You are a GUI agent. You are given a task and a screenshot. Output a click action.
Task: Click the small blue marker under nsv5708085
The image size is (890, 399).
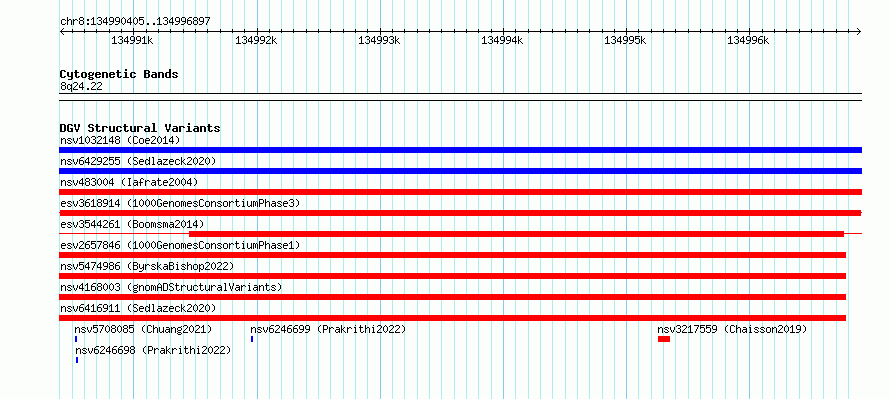click(75, 339)
